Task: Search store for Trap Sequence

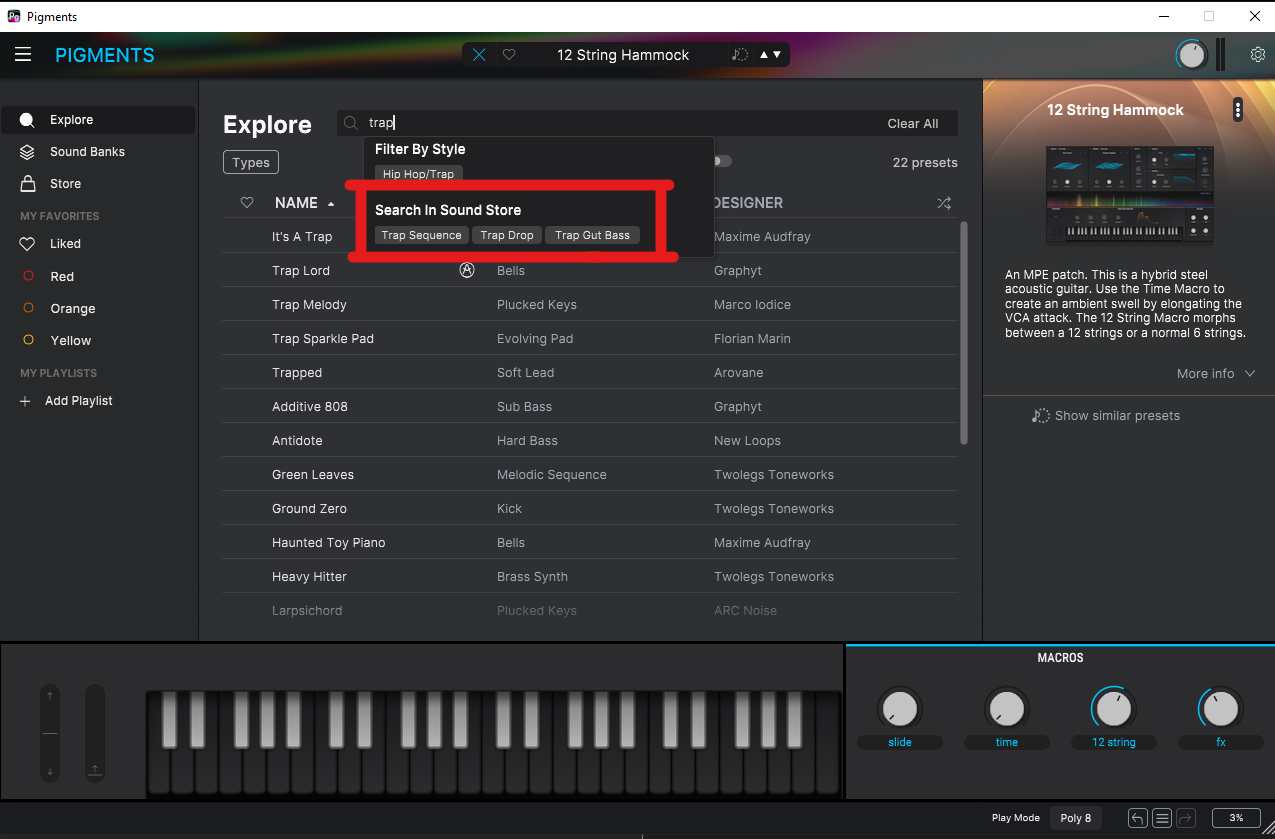Action: tap(421, 235)
